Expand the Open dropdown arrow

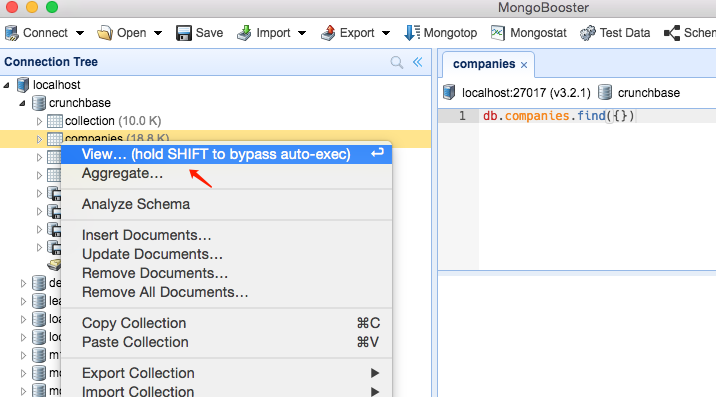click(x=158, y=33)
